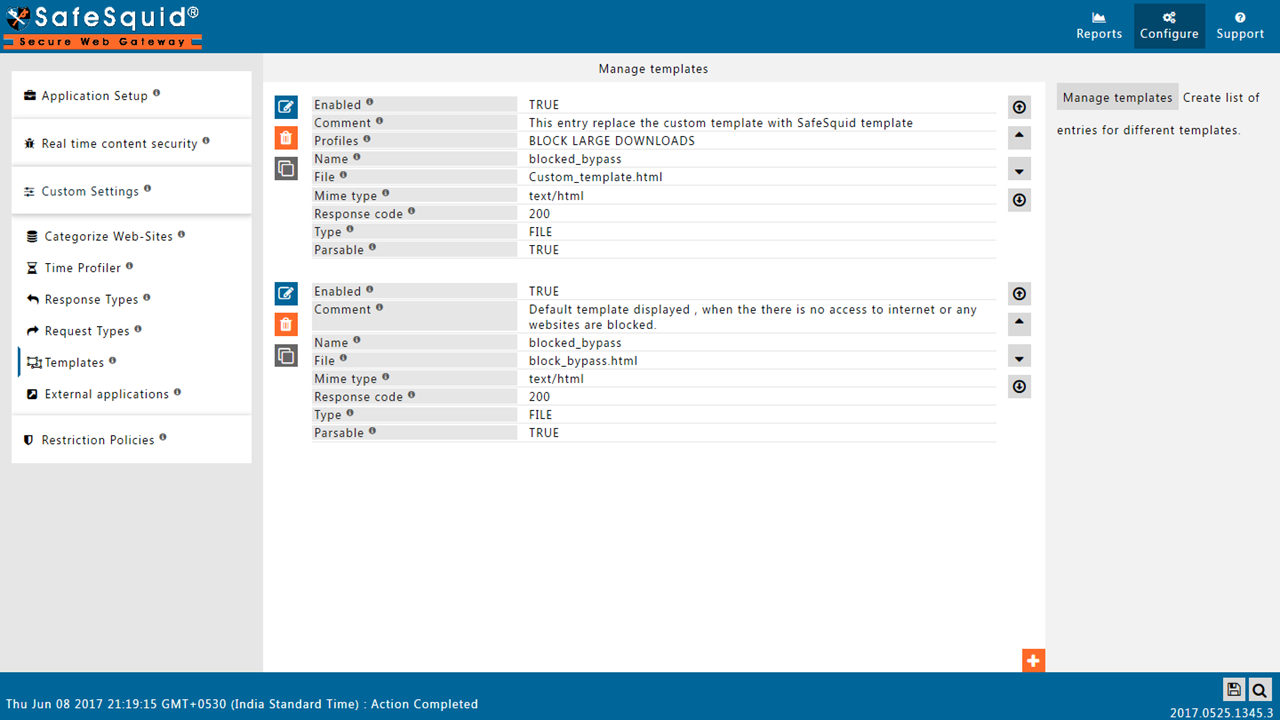Image resolution: width=1280 pixels, height=720 pixels.
Task: Clone the block_bypass.html template entry
Action: [286, 355]
